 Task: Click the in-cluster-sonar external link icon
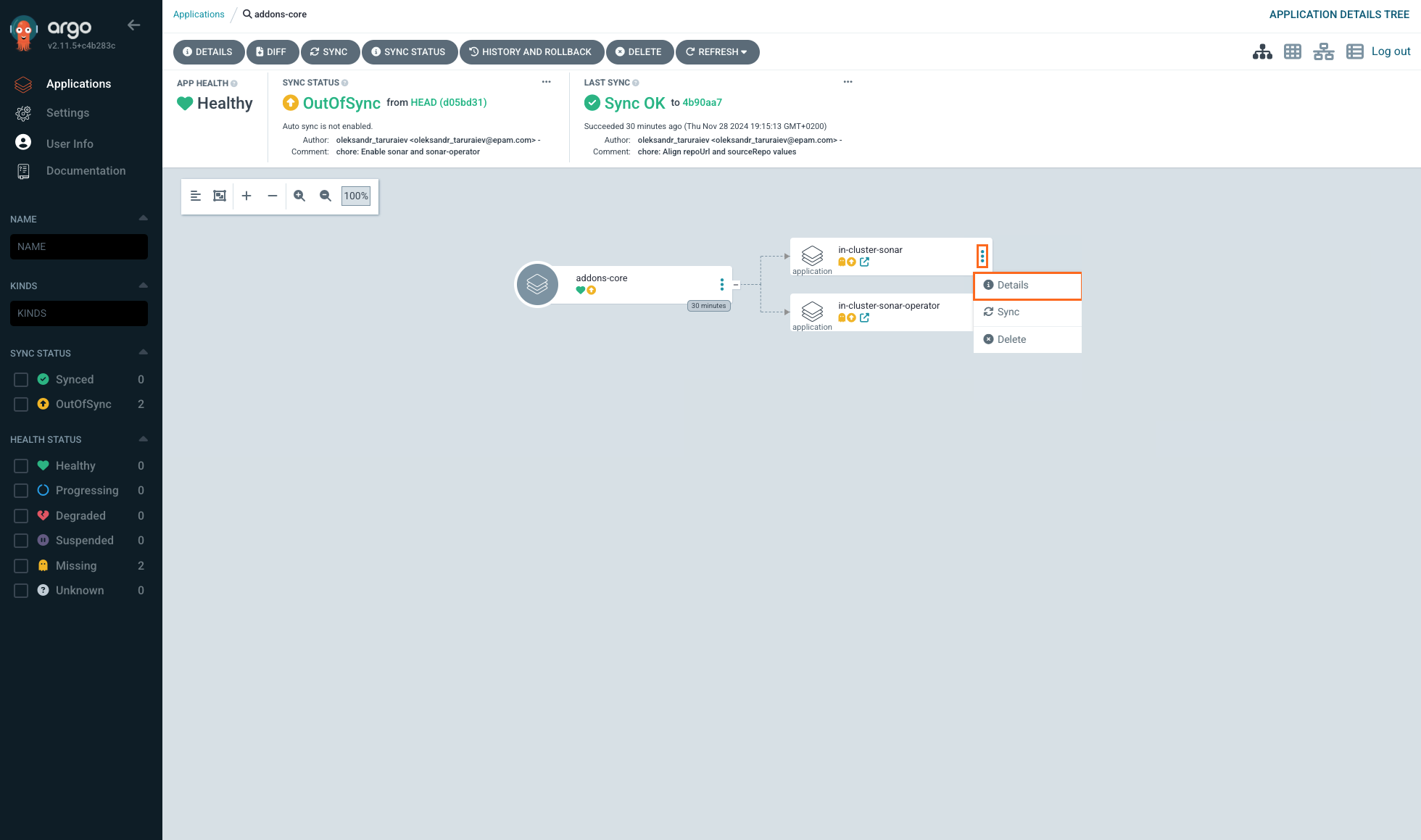click(x=864, y=261)
